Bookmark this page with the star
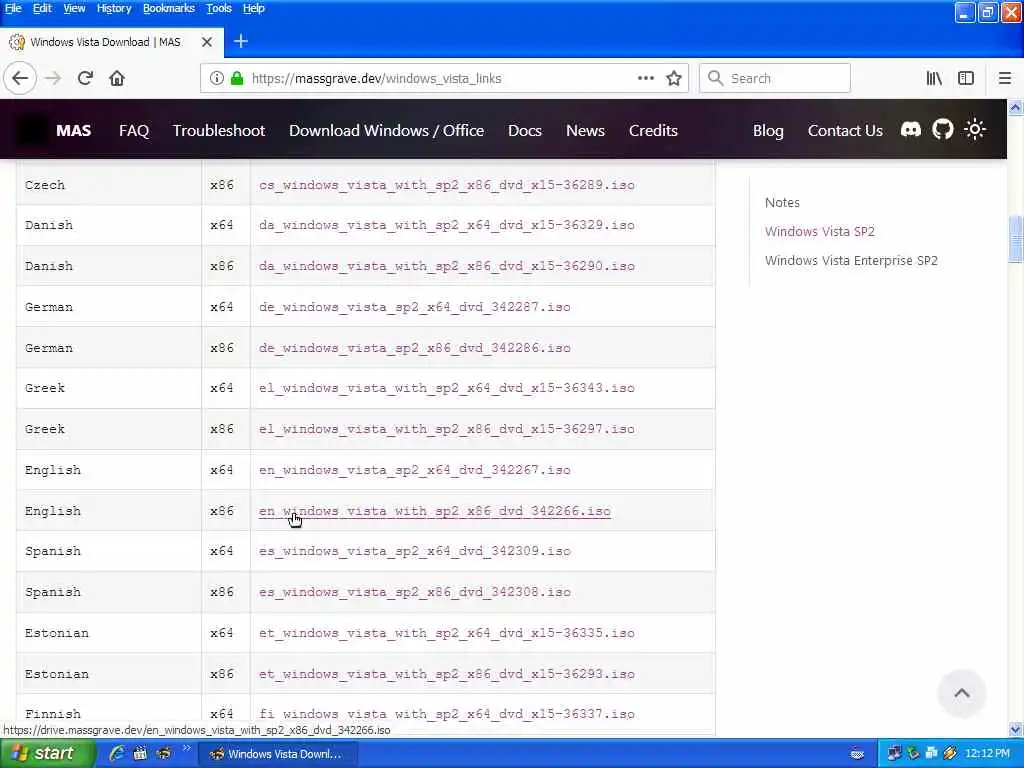This screenshot has width=1024, height=768. [674, 78]
